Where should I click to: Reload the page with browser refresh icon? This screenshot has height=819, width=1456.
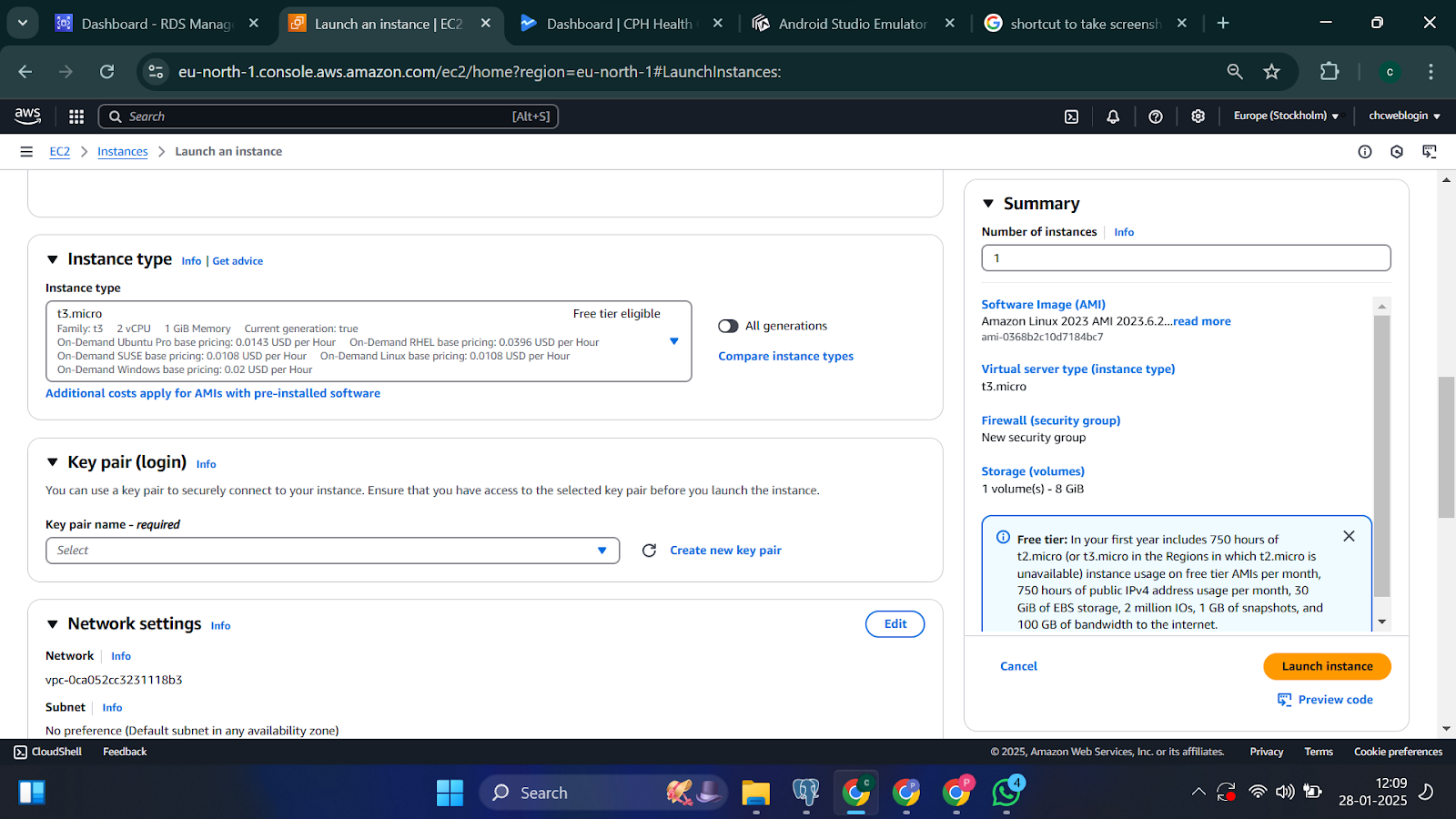[x=107, y=72]
